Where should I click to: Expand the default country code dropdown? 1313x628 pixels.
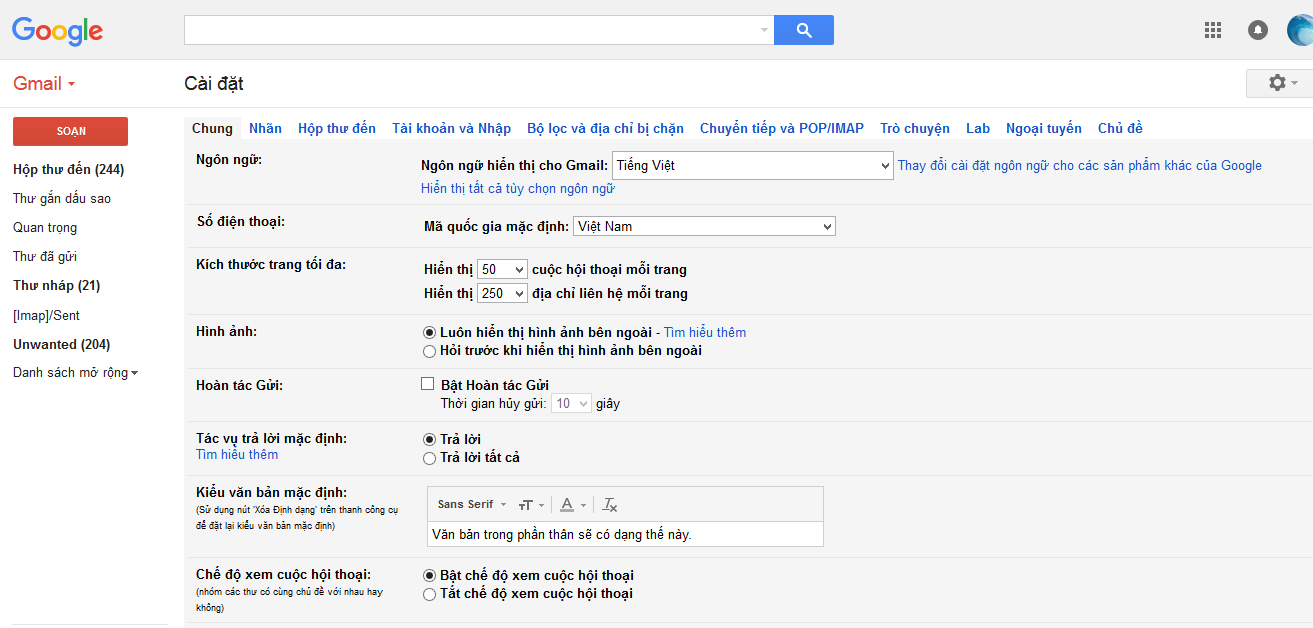704,227
